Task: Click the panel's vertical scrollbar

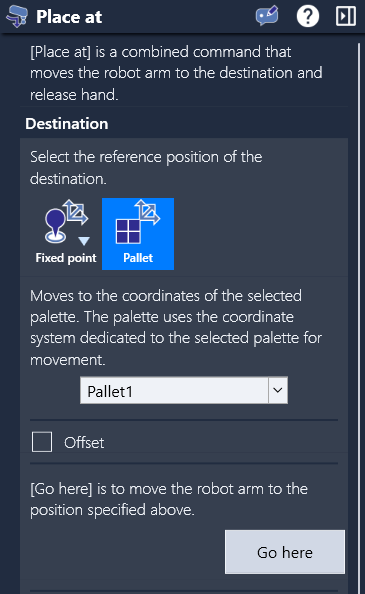Action: click(359, 318)
